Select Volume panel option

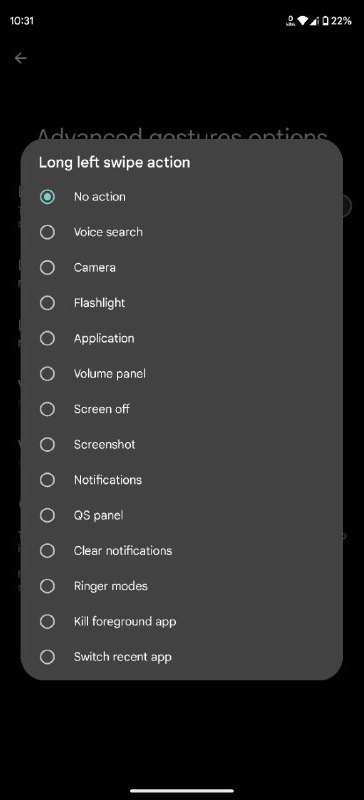[x=181, y=374]
